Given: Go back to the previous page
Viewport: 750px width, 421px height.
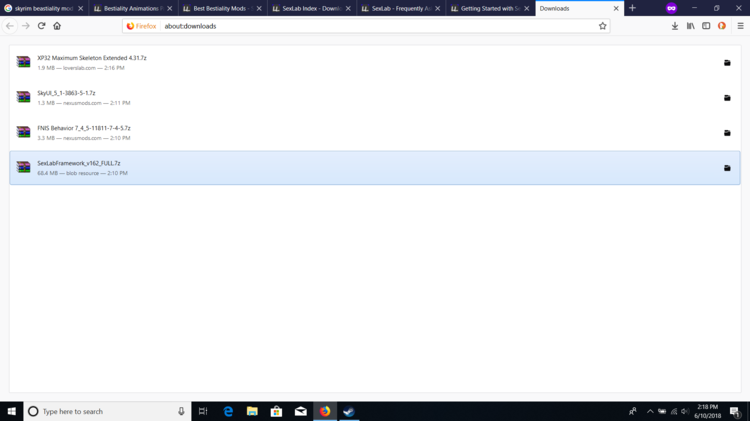Looking at the screenshot, I should (x=10, y=26).
